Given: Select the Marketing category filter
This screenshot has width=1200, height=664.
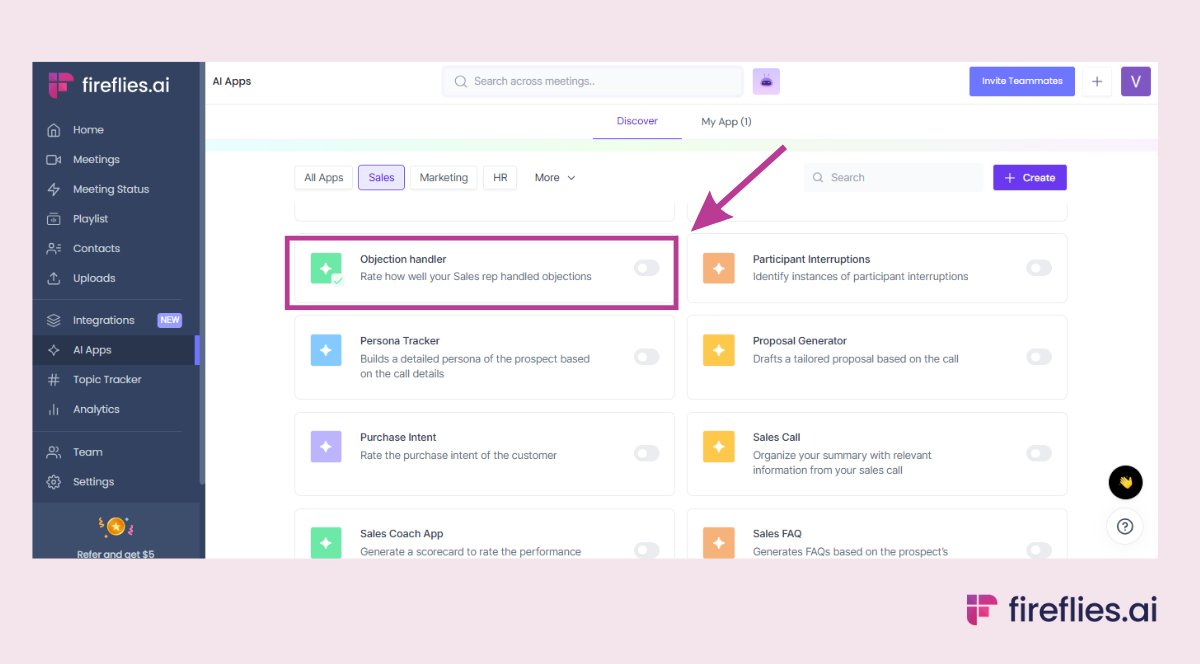Looking at the screenshot, I should (x=443, y=178).
